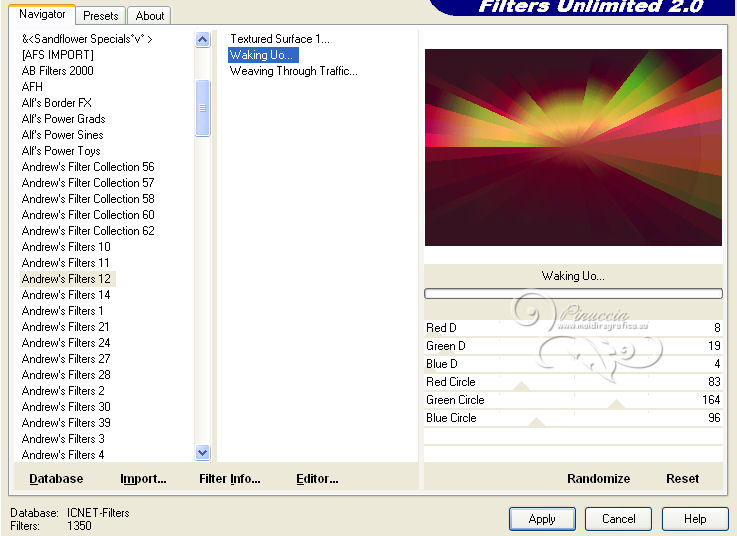
Task: Select the Weaving Through Traffic... filter
Action: (x=293, y=71)
